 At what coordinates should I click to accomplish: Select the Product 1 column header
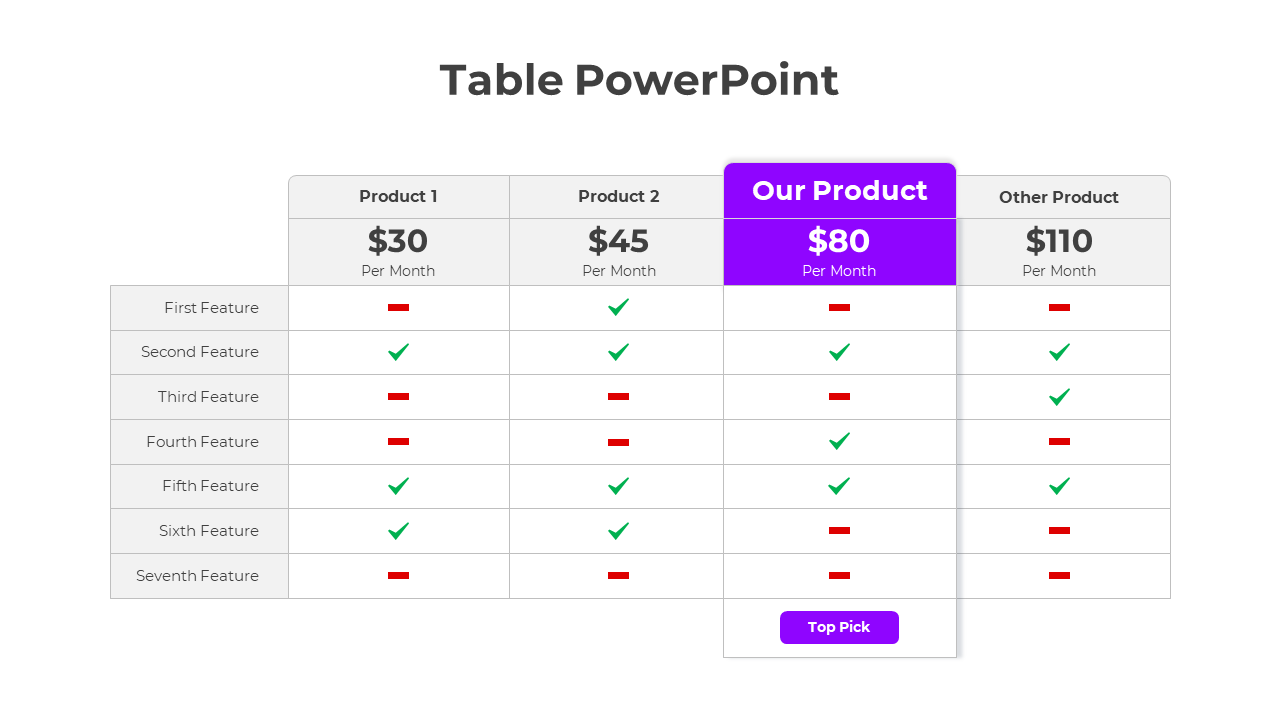(x=398, y=197)
